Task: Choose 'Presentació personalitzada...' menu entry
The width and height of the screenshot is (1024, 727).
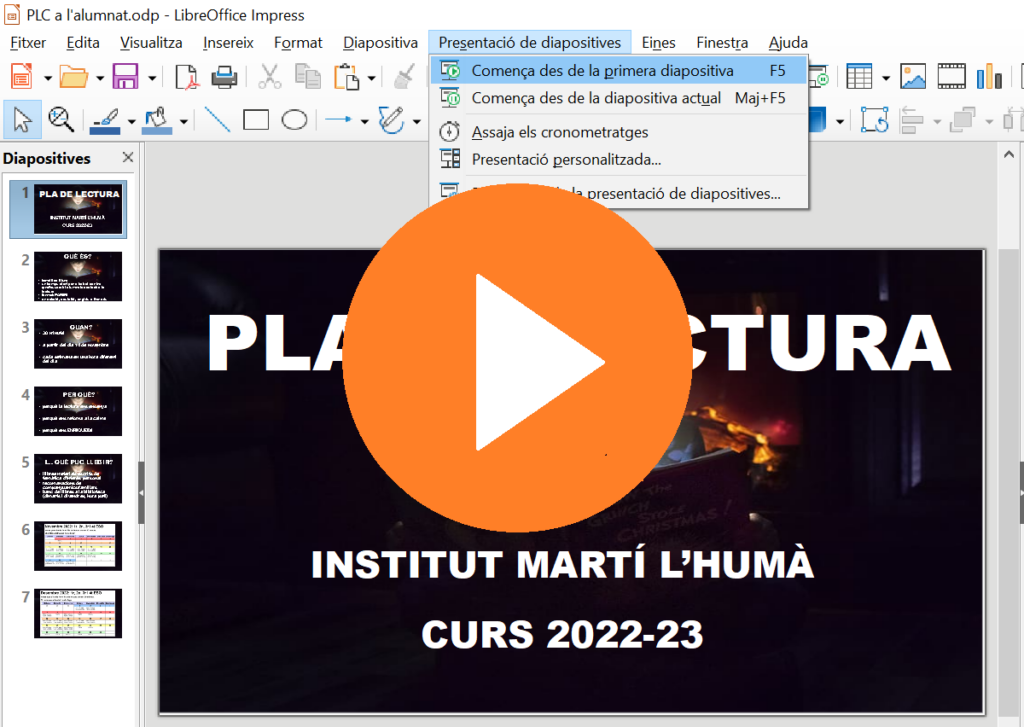Action: 566,159
